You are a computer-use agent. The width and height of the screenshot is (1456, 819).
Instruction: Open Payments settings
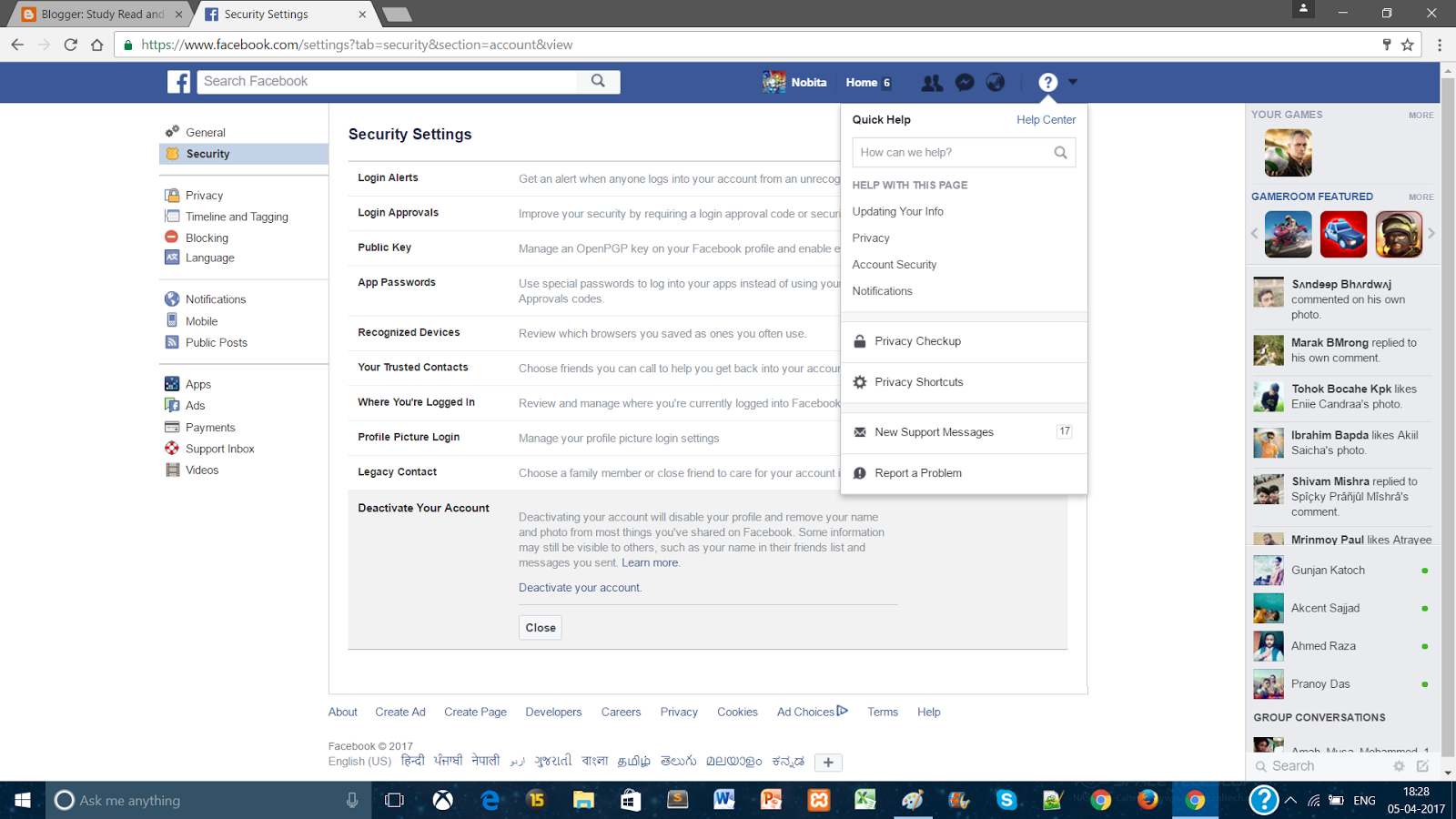210,427
